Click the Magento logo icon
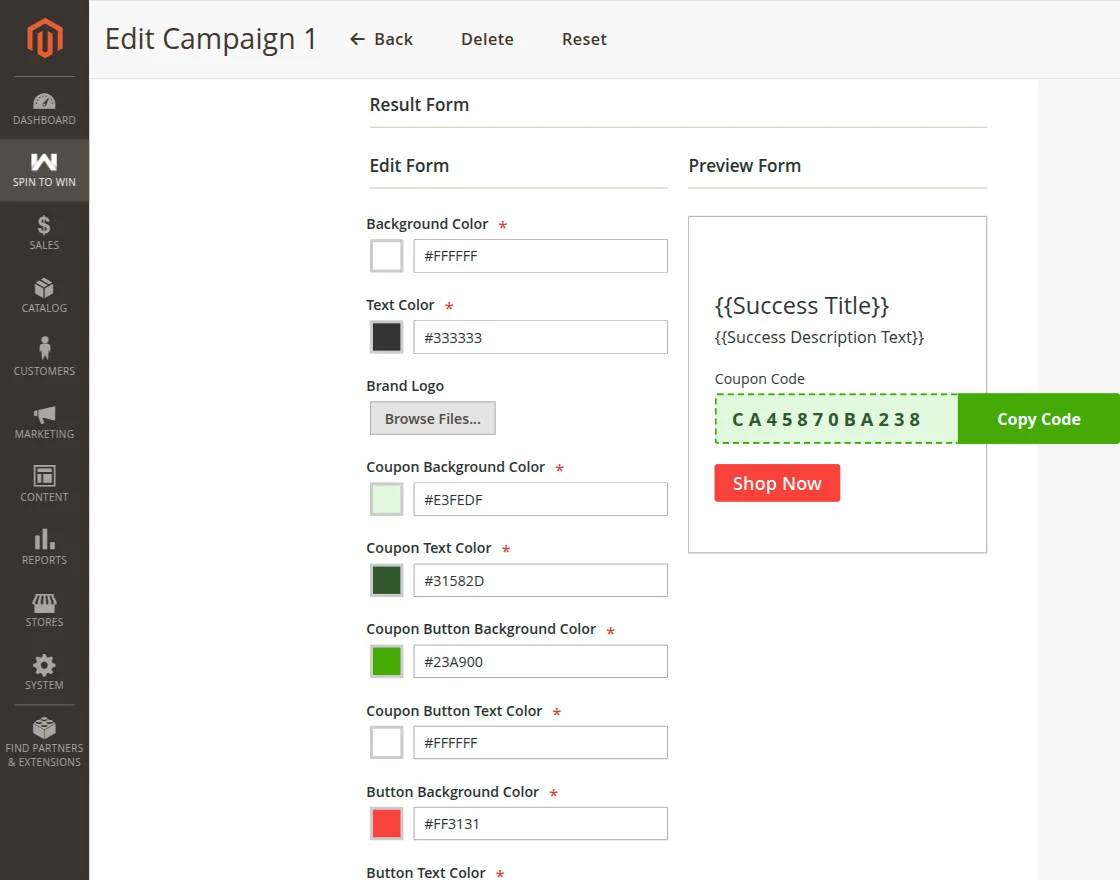The height and width of the screenshot is (880, 1120). tap(44, 38)
